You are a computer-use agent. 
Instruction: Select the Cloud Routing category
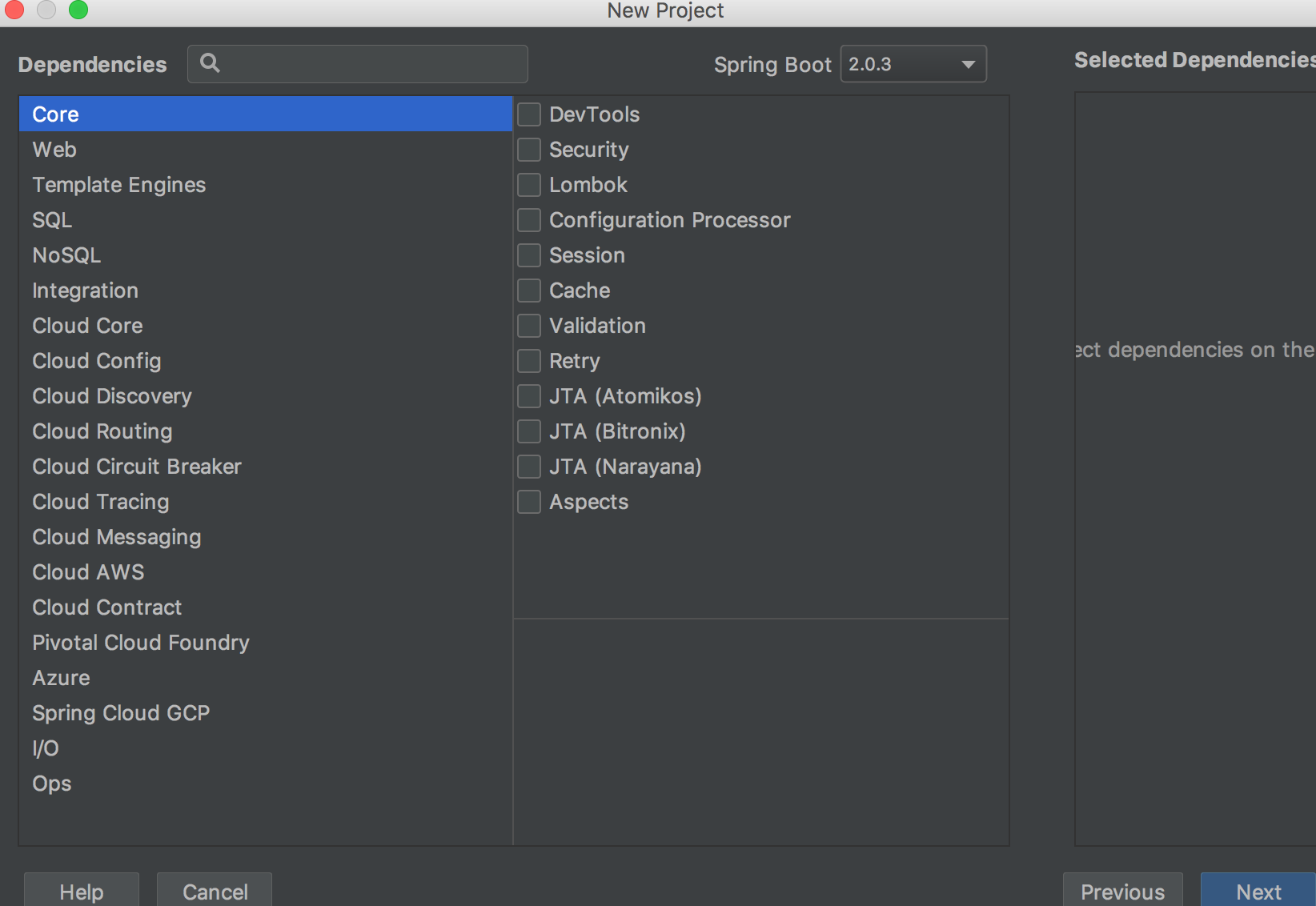(x=266, y=431)
